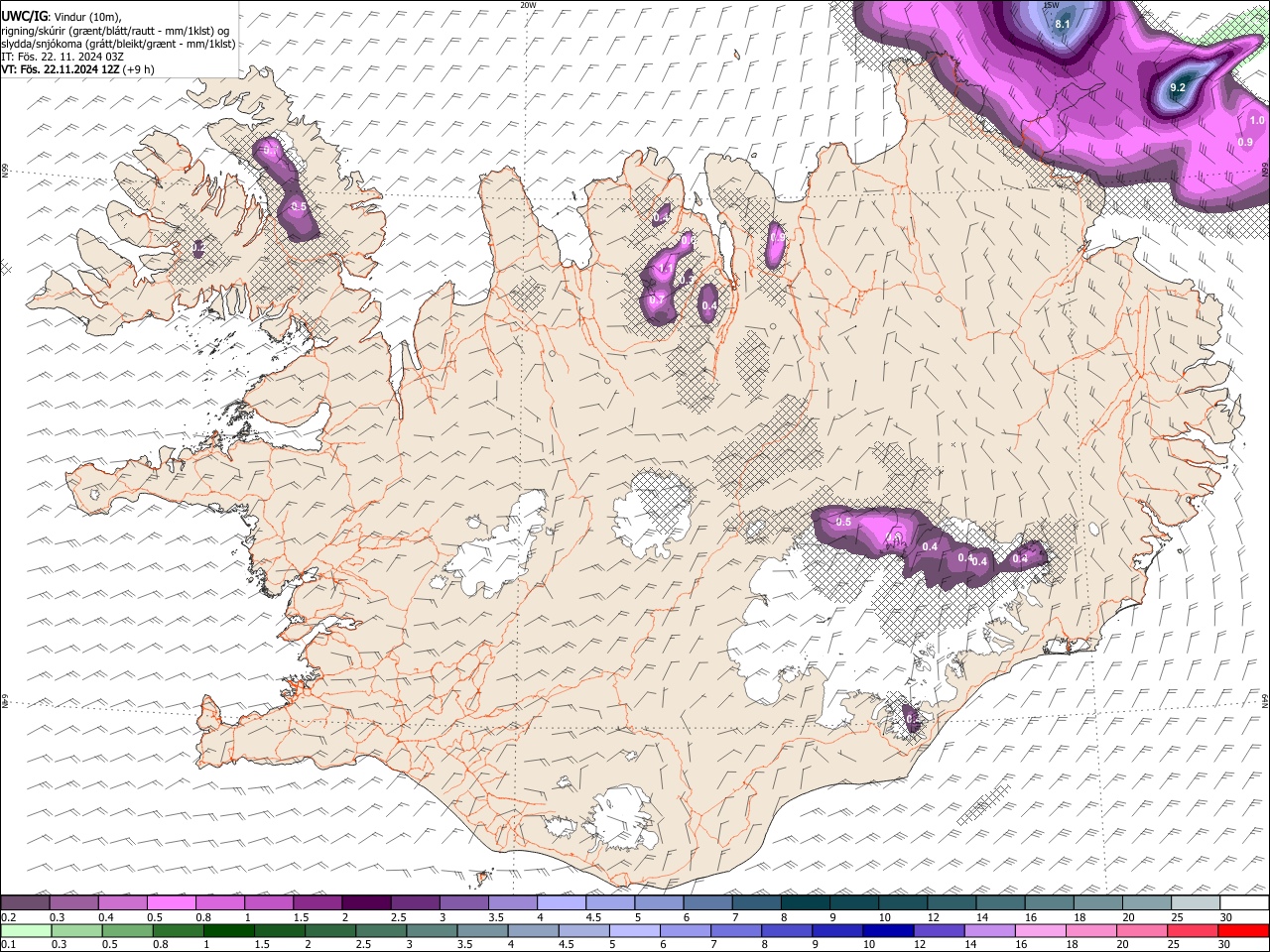
Task: Pick the white 30 swatch in upper scale
Action: point(1244,902)
